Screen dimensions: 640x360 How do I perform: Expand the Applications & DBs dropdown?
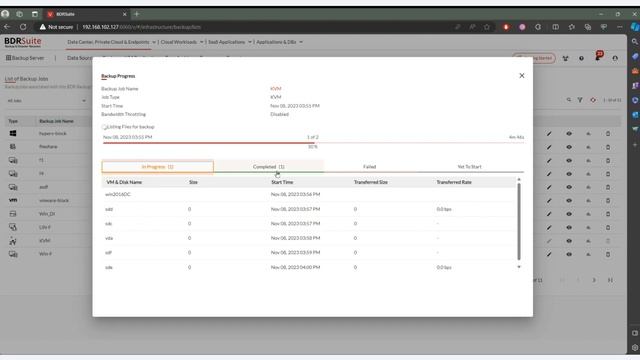280,42
